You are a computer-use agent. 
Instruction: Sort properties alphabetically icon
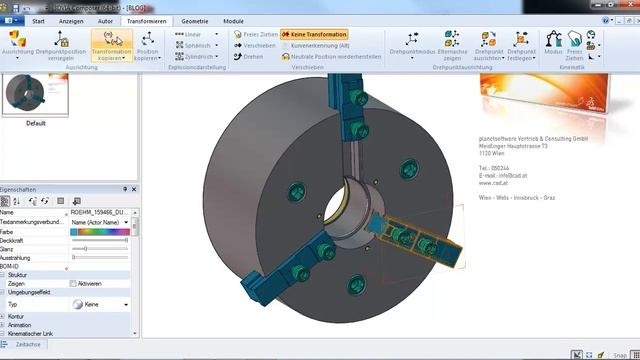click(x=17, y=201)
